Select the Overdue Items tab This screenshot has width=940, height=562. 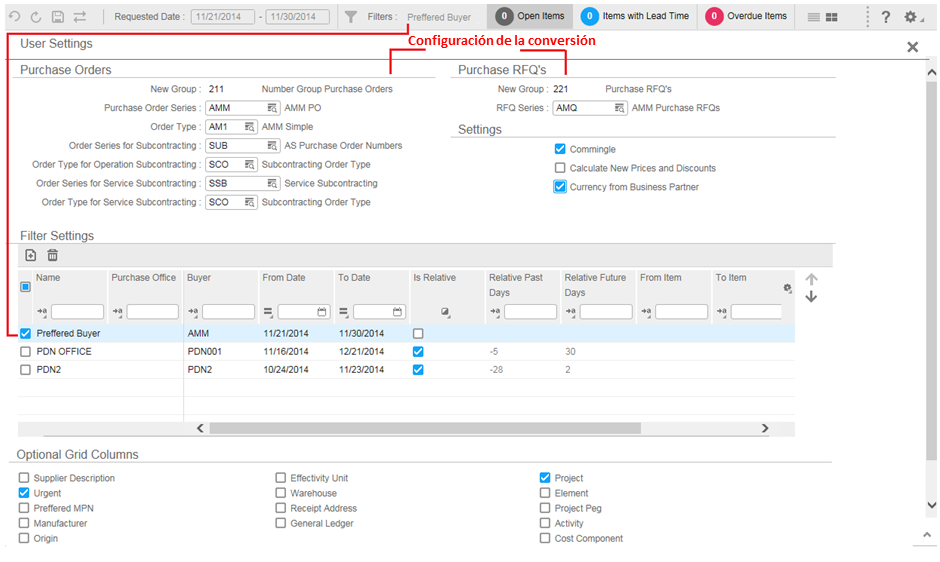(x=747, y=16)
